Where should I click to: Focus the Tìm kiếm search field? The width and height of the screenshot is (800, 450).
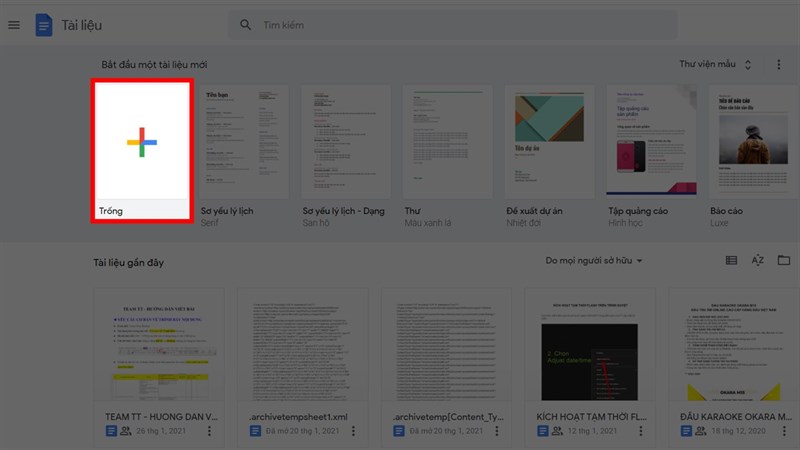(453, 25)
